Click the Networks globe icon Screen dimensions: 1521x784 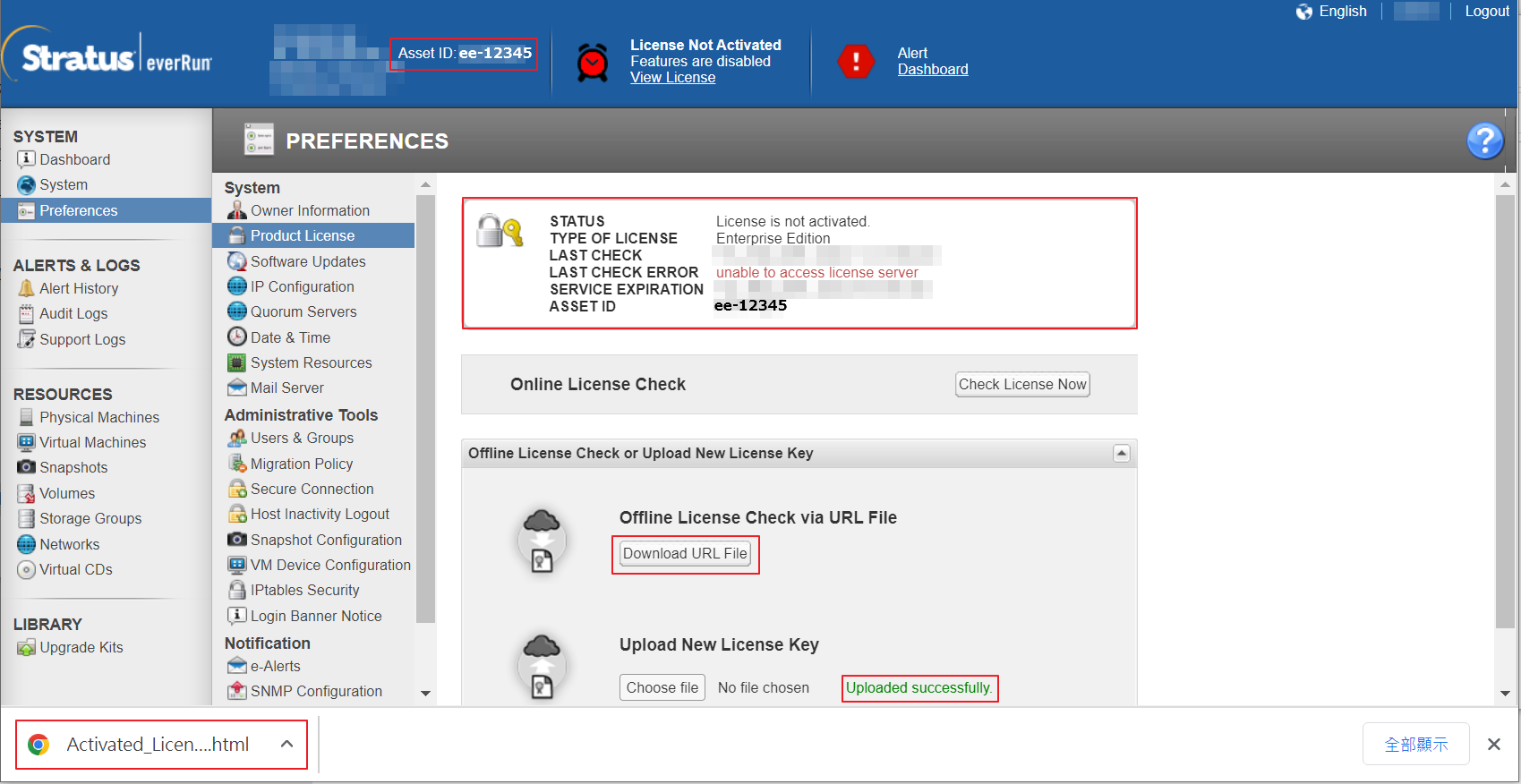click(26, 544)
